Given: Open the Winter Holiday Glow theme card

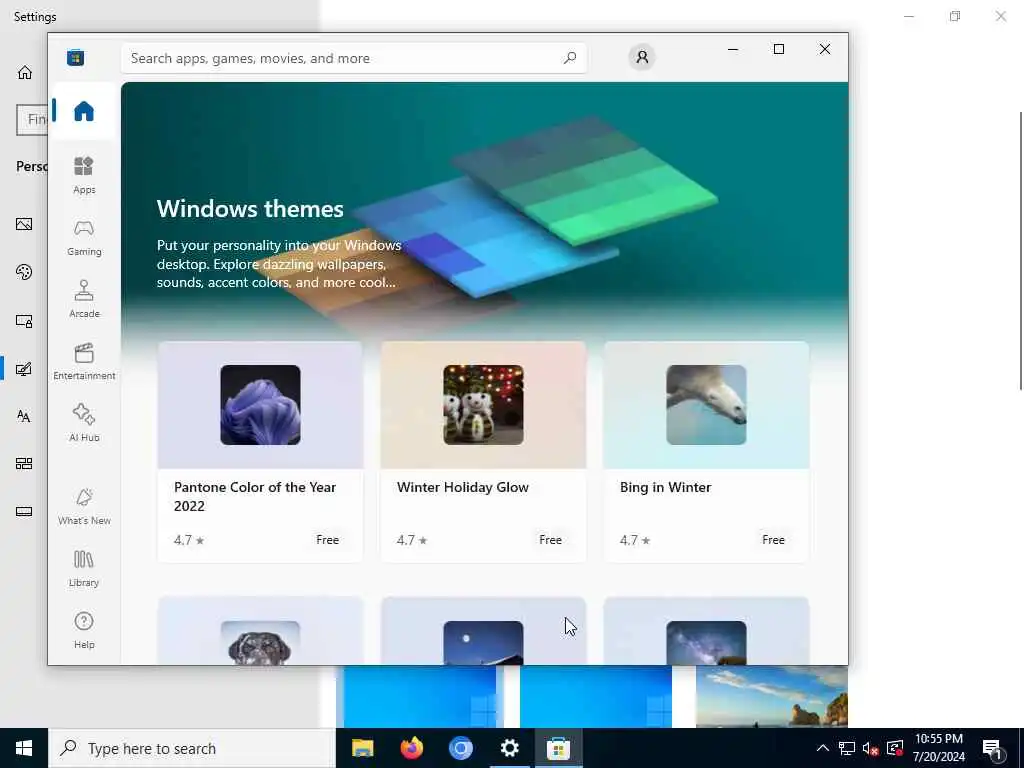Looking at the screenshot, I should (x=483, y=451).
